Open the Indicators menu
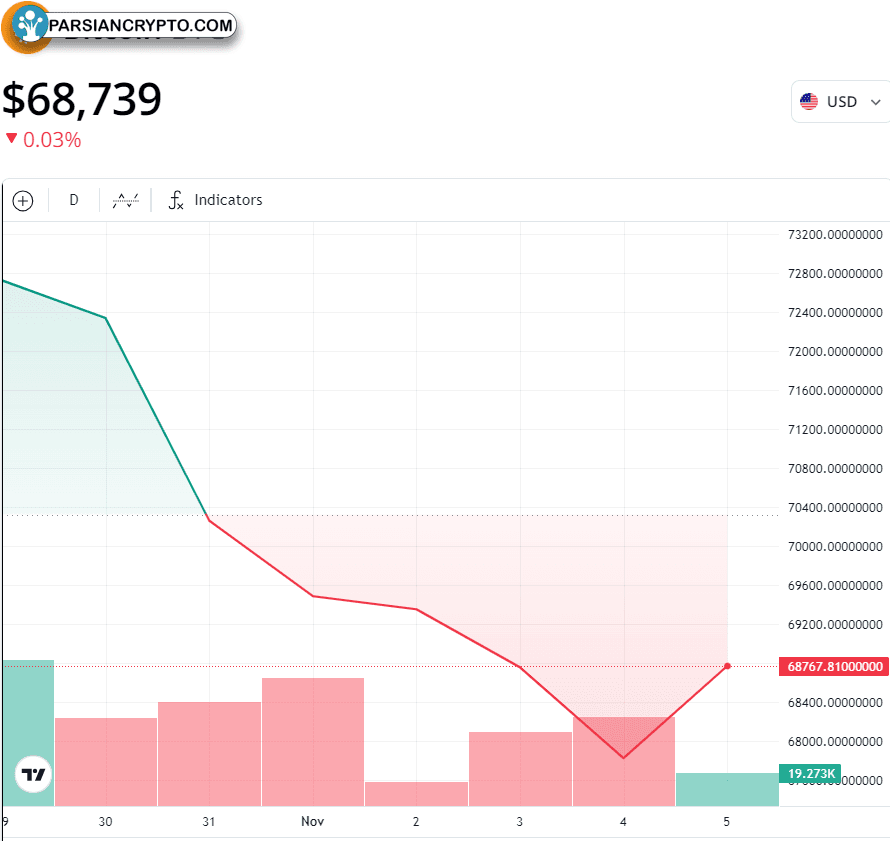The width and height of the screenshot is (890, 841). pos(216,200)
